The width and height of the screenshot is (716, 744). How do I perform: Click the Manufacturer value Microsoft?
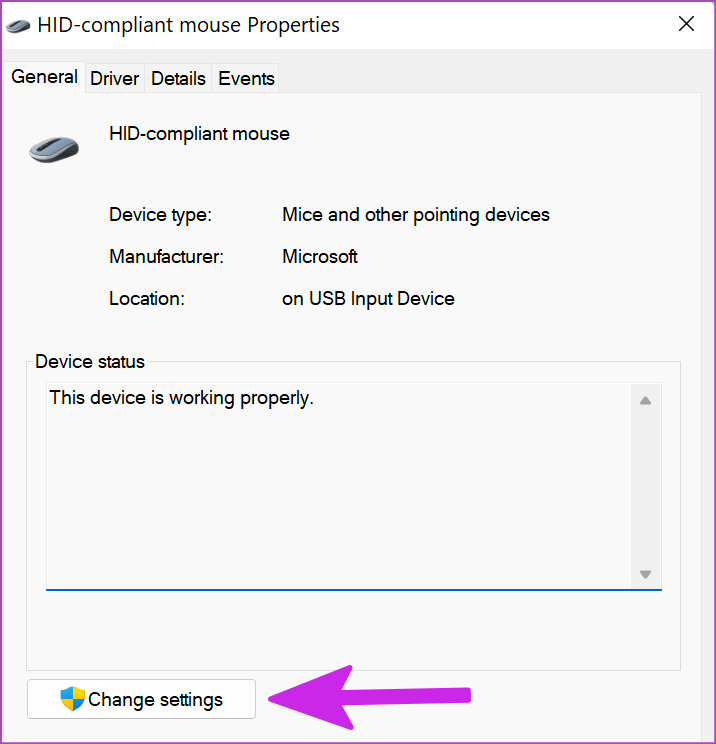320,257
